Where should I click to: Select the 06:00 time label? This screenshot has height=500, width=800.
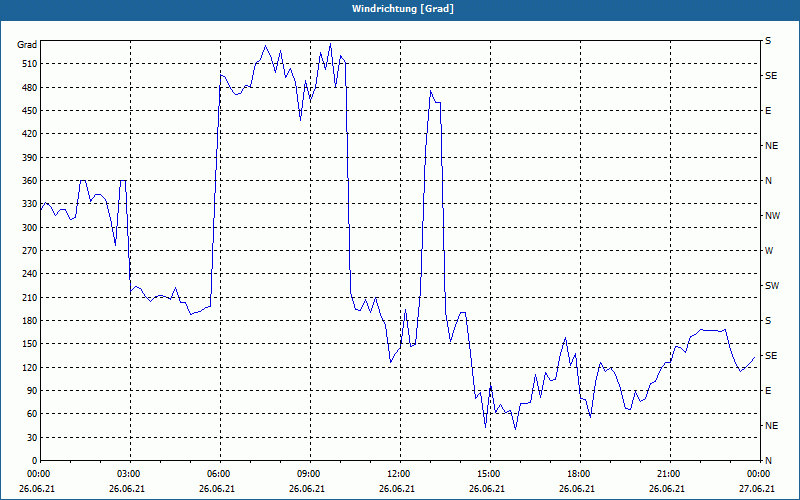pyautogui.click(x=216, y=474)
